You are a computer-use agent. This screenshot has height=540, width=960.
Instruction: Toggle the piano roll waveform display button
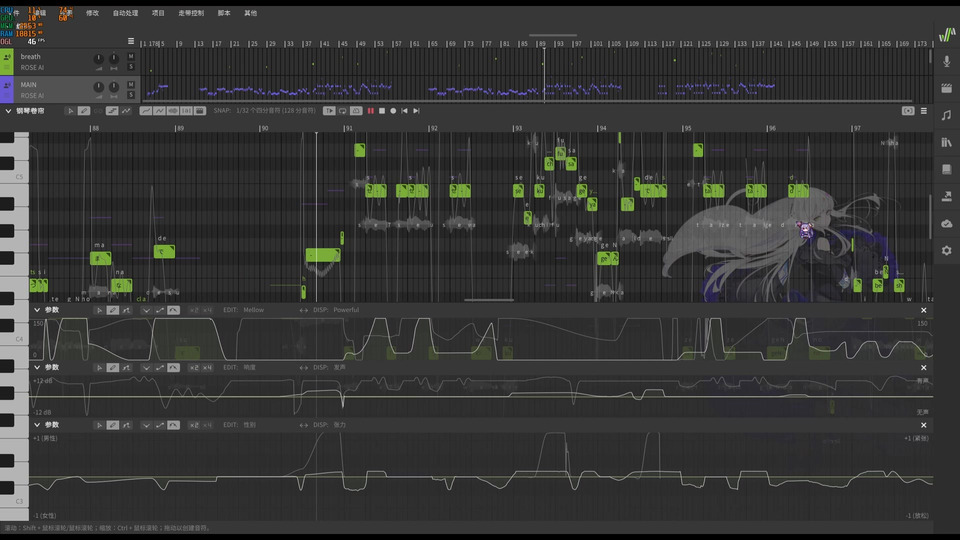173,111
